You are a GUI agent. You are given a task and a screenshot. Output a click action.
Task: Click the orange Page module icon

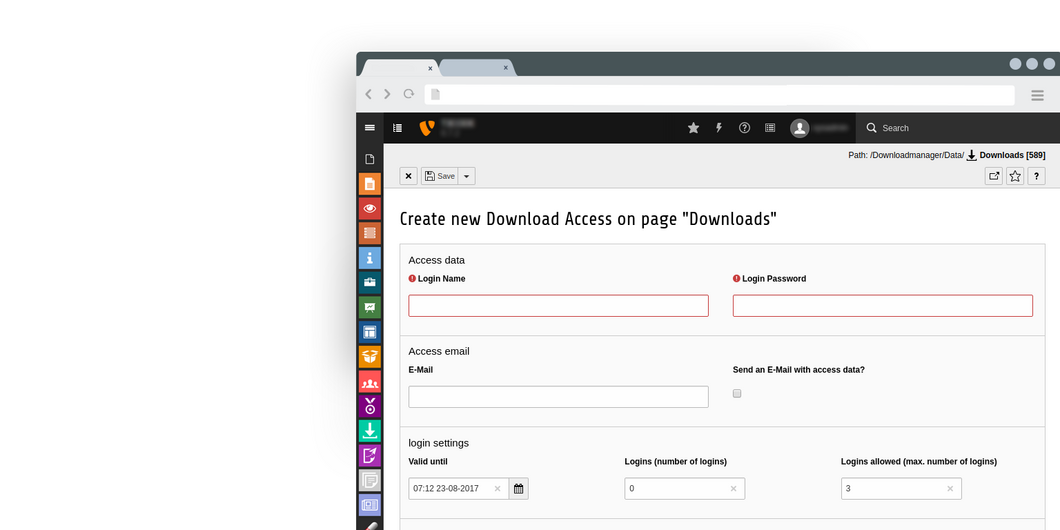pos(370,184)
